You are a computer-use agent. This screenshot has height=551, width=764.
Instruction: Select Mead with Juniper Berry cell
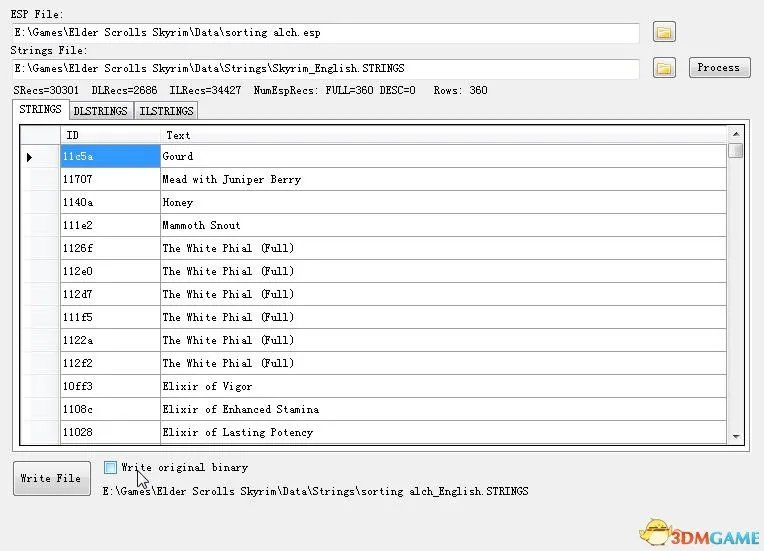click(x=443, y=179)
